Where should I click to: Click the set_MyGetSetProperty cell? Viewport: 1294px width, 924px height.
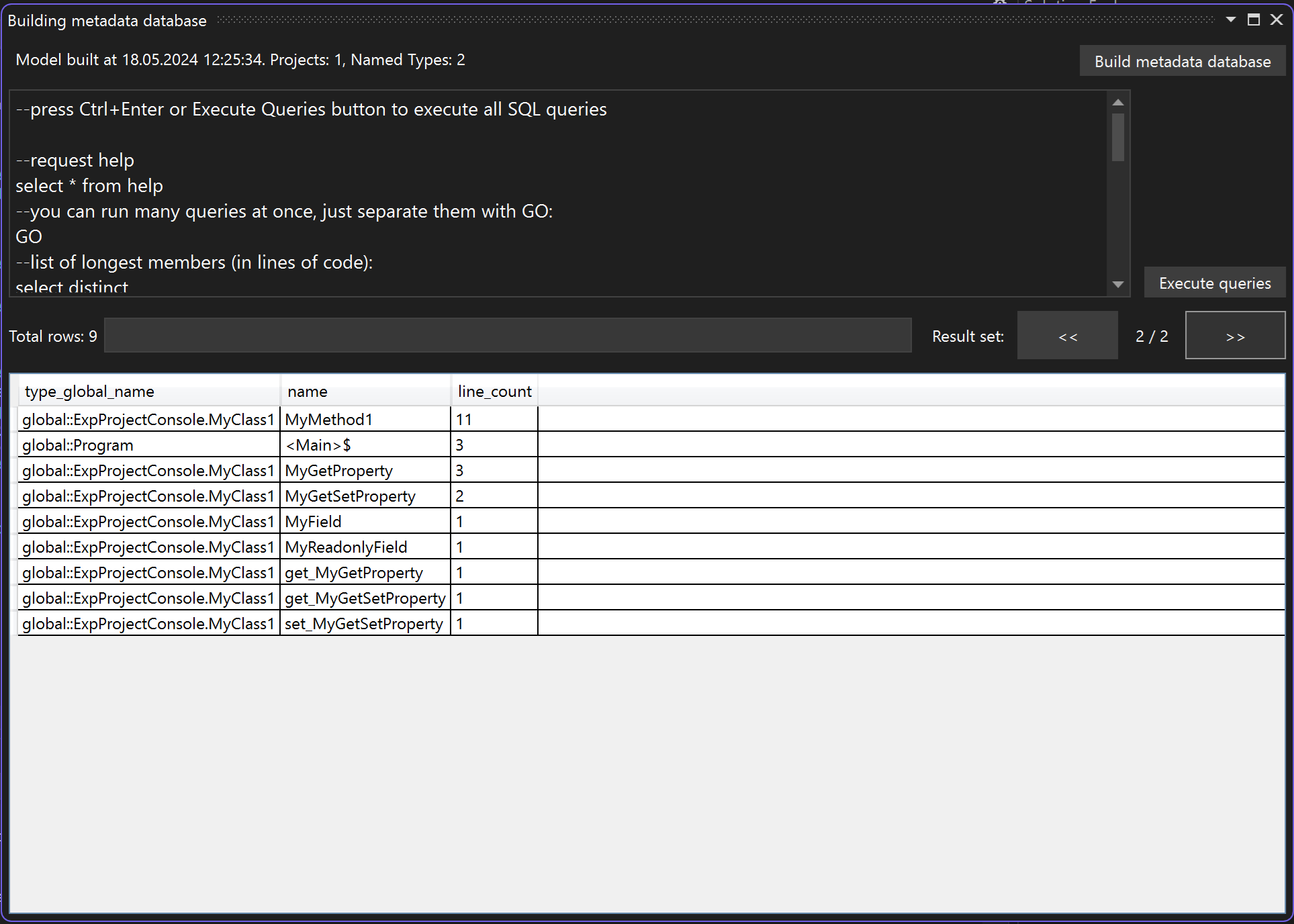pyautogui.click(x=363, y=624)
